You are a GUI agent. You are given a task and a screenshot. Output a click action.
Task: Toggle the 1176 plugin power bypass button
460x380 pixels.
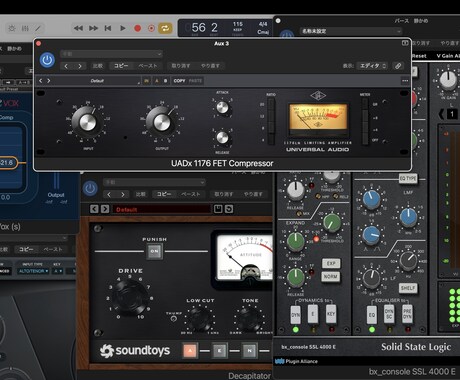(x=47, y=60)
